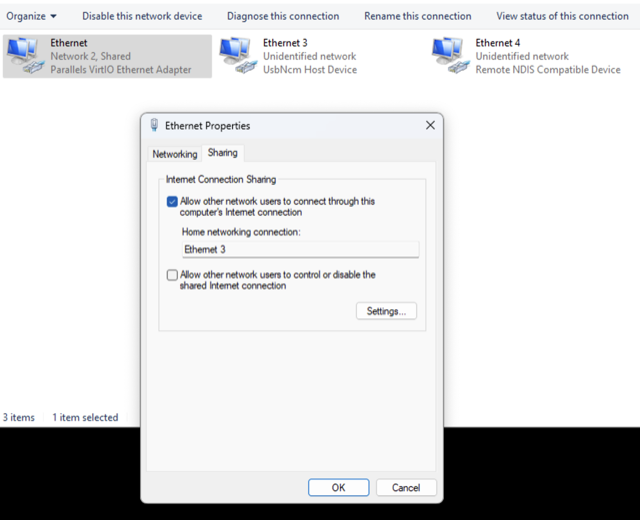Switch to the Networking tab

(174, 154)
